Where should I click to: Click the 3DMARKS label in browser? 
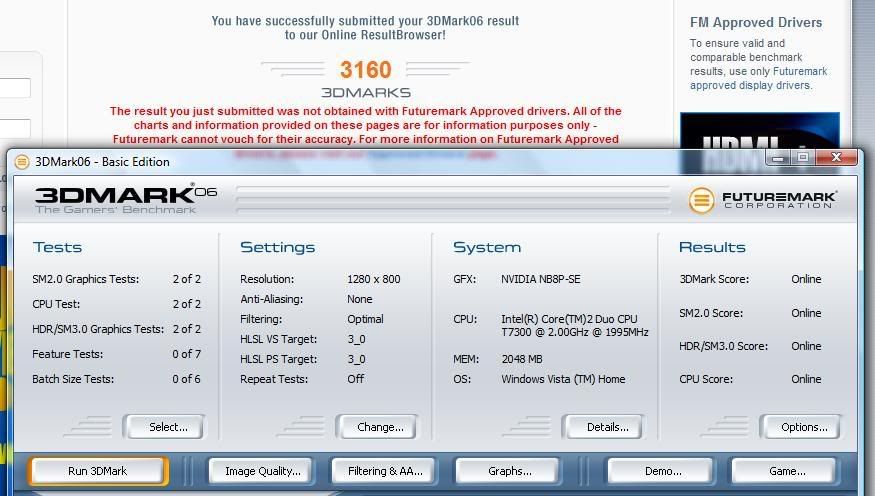[x=366, y=93]
